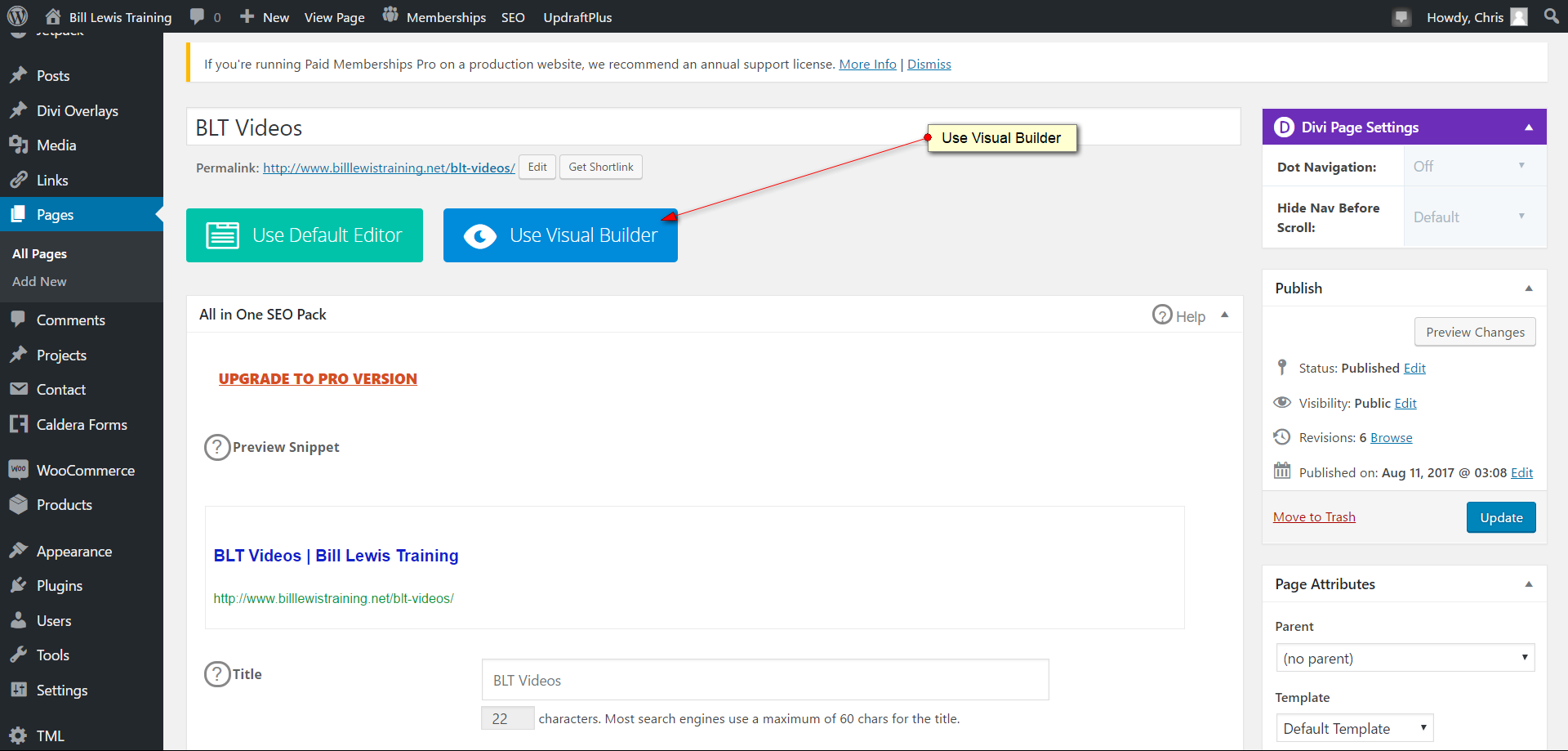Edit the page Status

(1414, 368)
